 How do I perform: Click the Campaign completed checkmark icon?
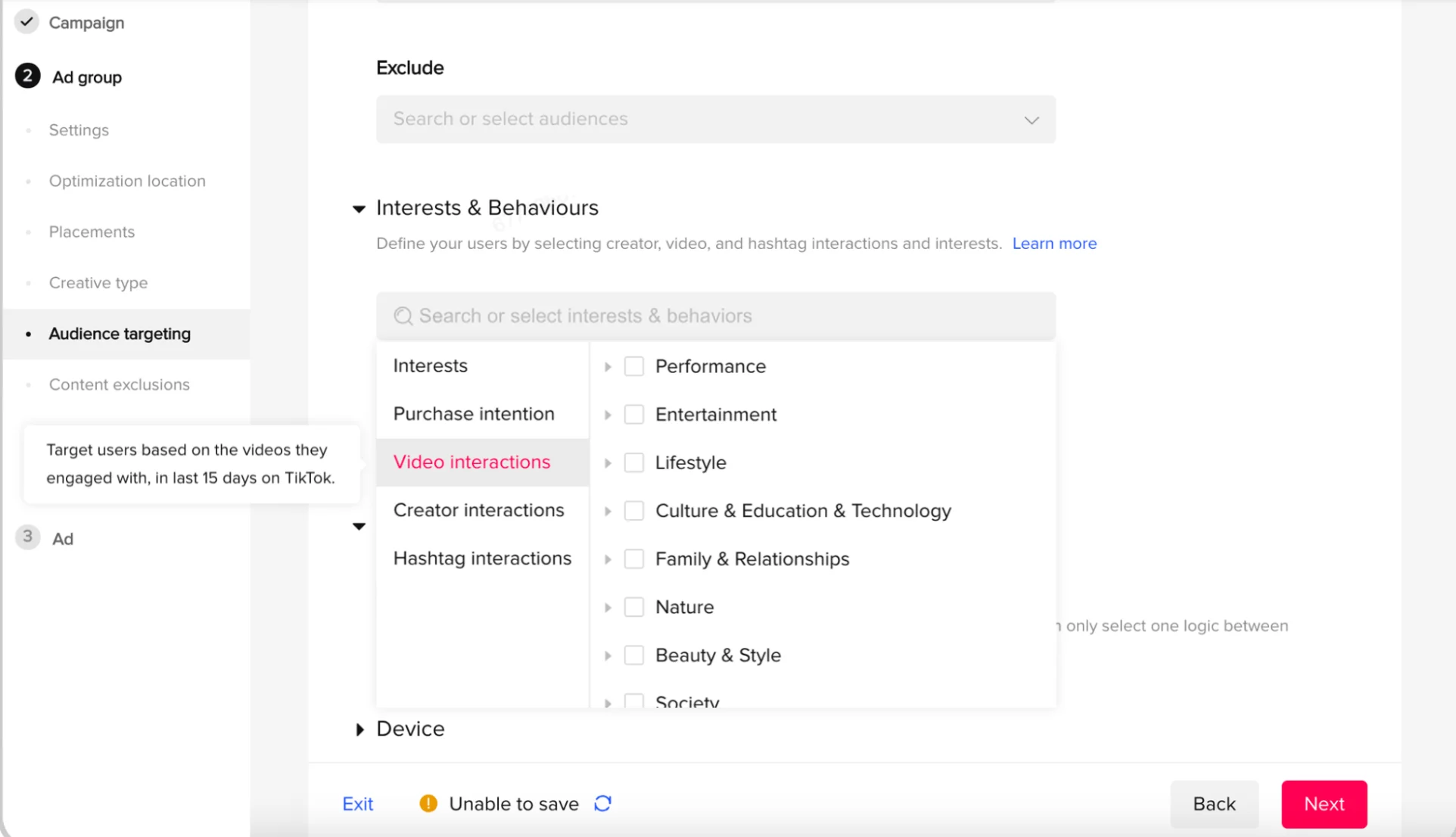click(x=26, y=22)
